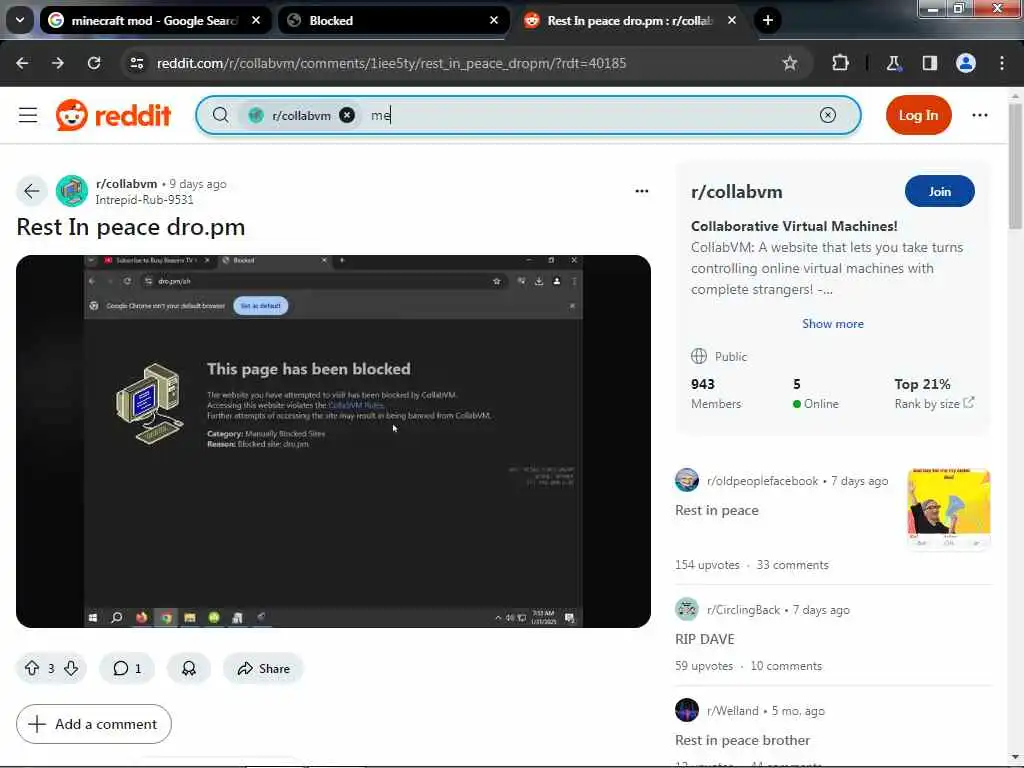Click the r/CirclingBack avatar icon
Viewport: 1024px width, 768px height.
686,609
